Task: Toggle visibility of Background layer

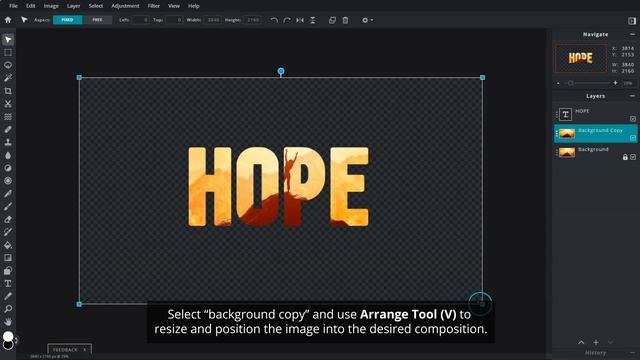Action: (633, 157)
